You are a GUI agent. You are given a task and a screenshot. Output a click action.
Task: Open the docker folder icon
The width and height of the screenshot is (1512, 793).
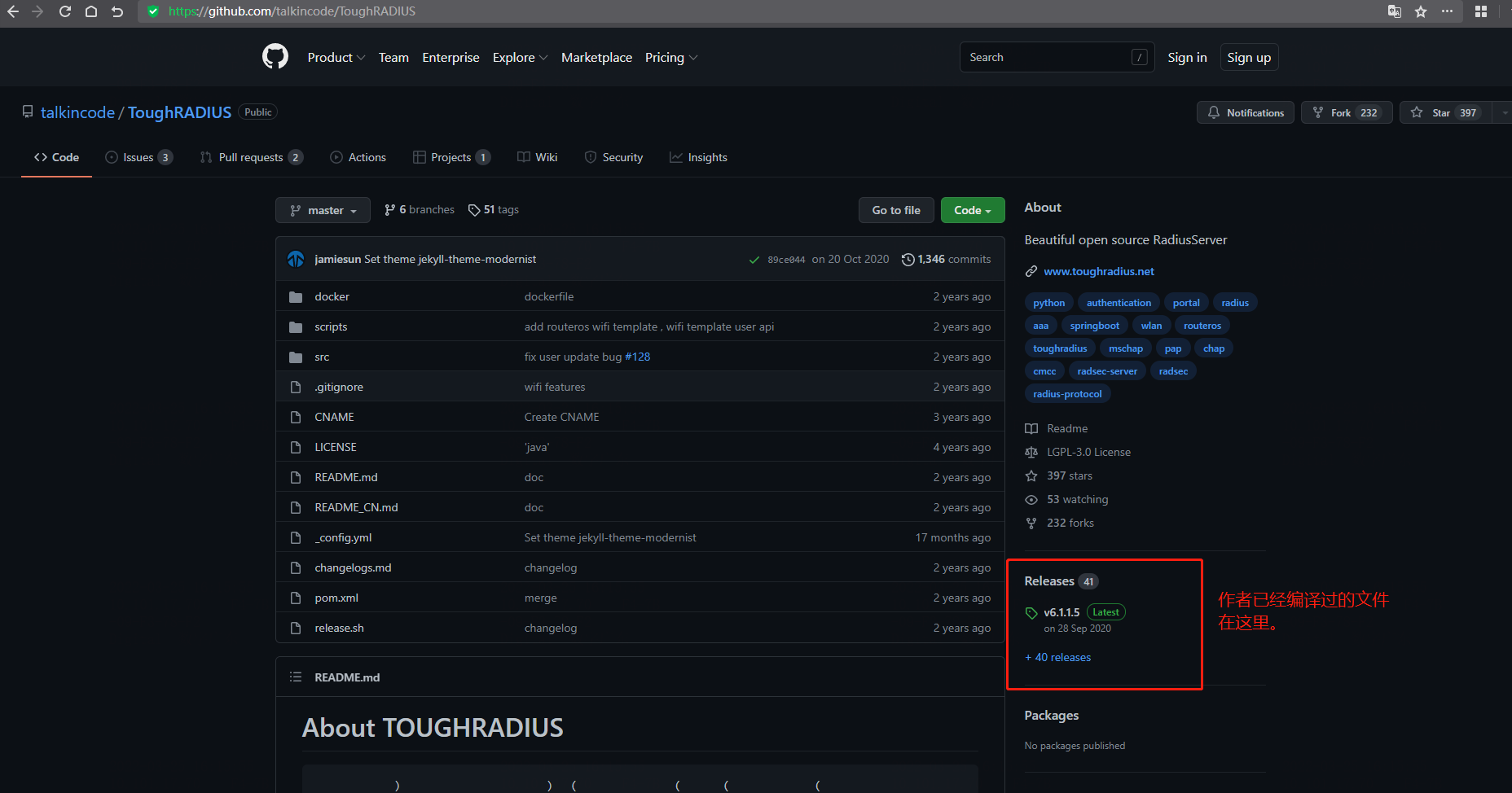(x=296, y=296)
